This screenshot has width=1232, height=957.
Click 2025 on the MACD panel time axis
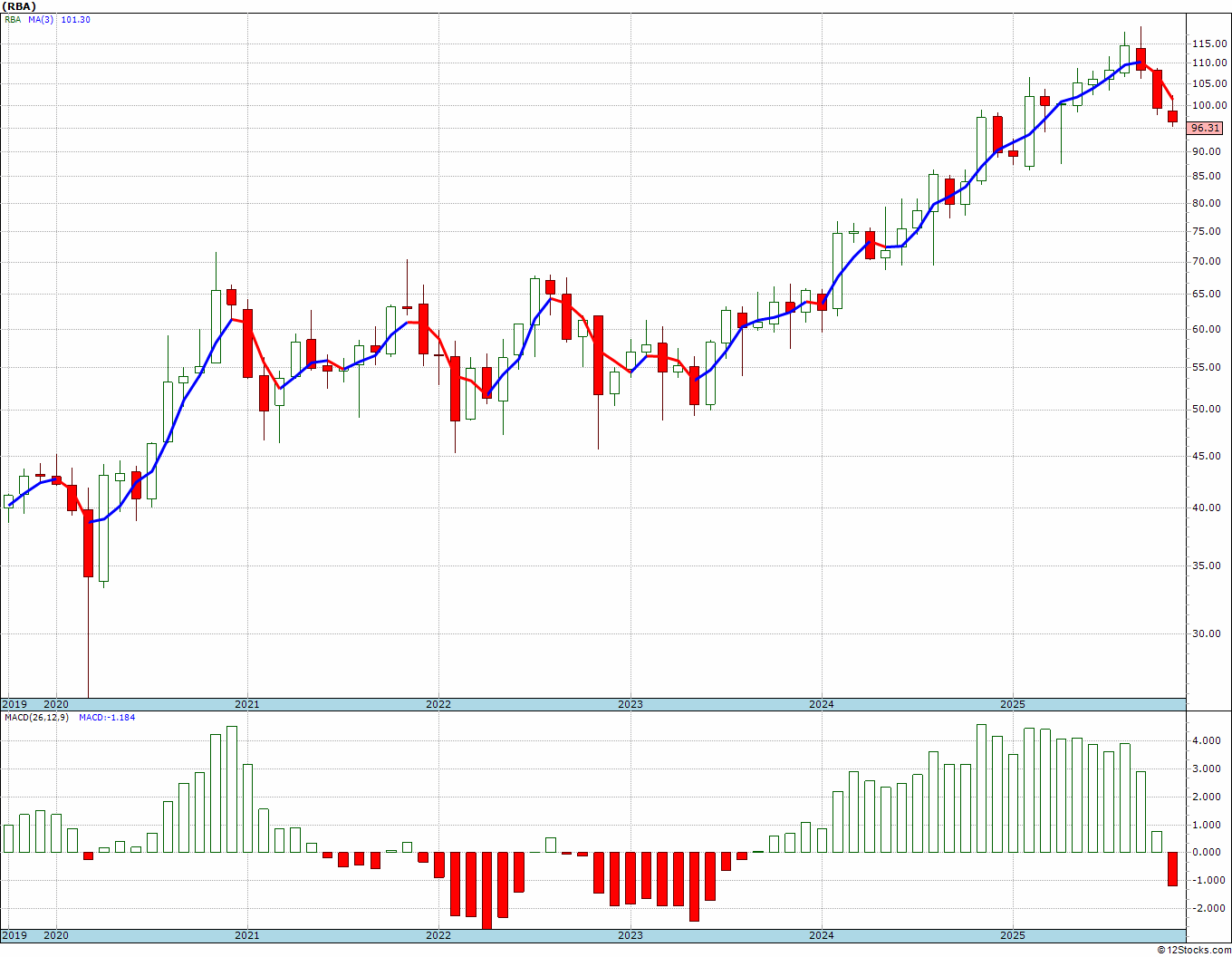[x=1013, y=935]
